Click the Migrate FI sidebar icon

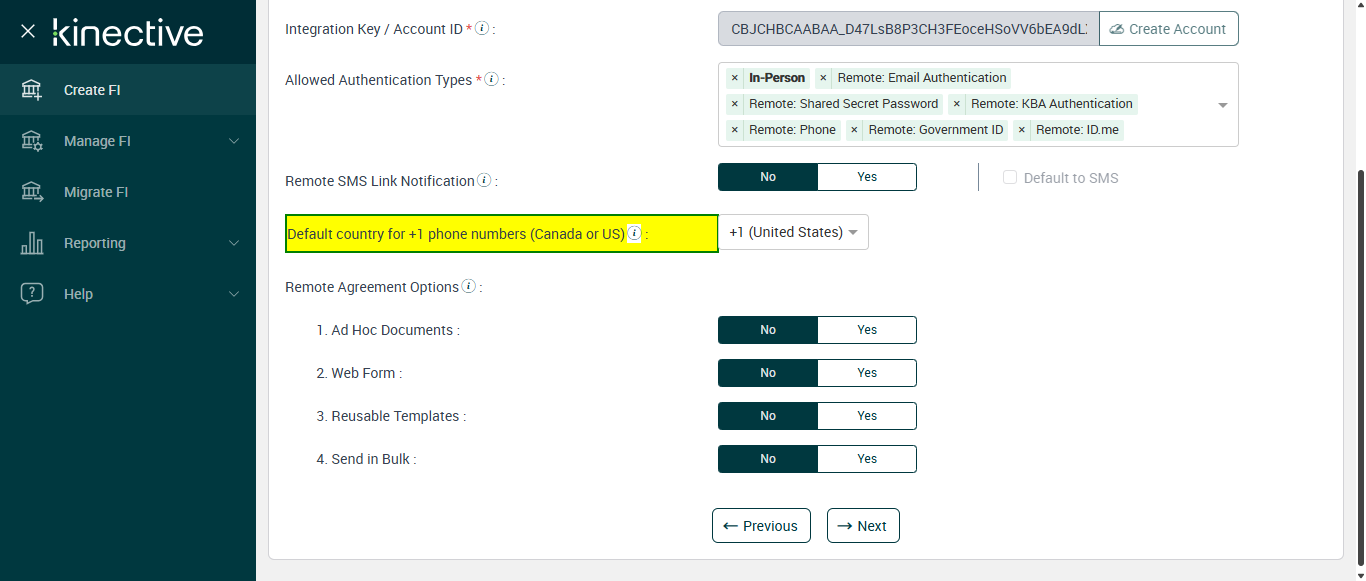[x=32, y=192]
